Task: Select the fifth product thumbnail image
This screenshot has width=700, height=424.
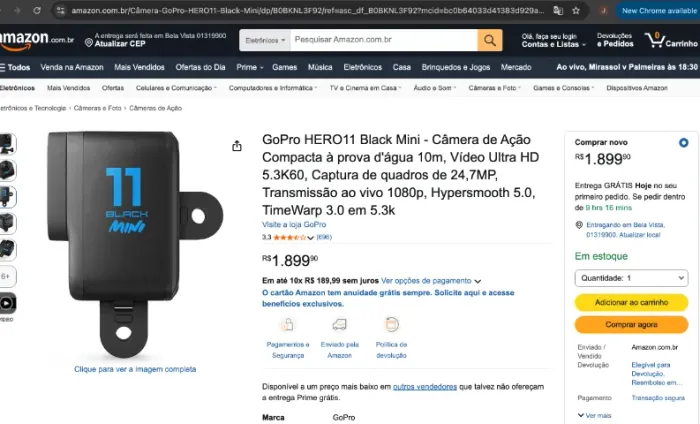Action: [7, 250]
